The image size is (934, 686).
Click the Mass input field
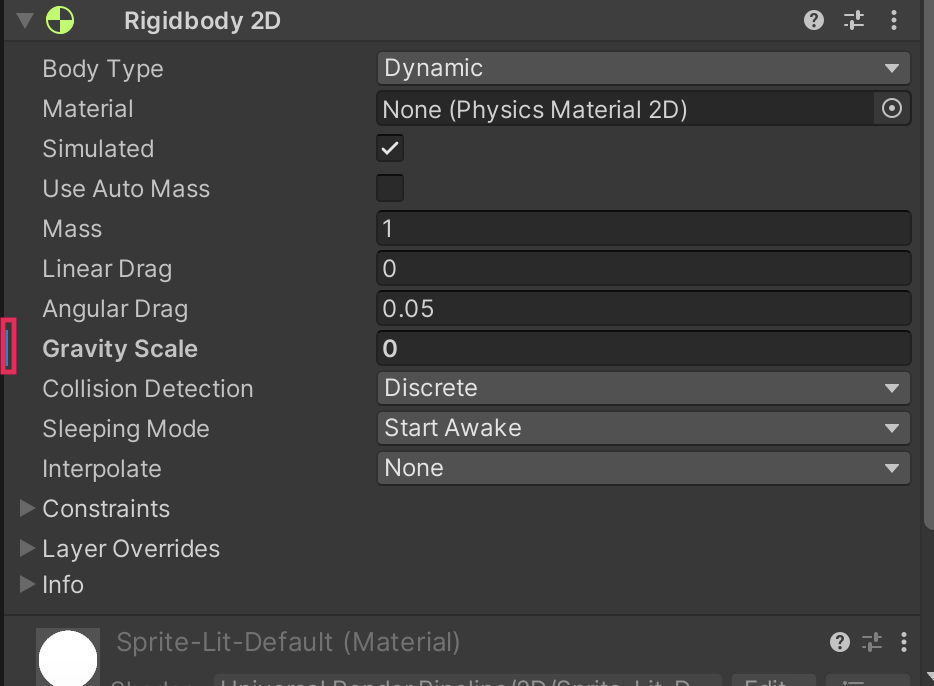pyautogui.click(x=643, y=228)
